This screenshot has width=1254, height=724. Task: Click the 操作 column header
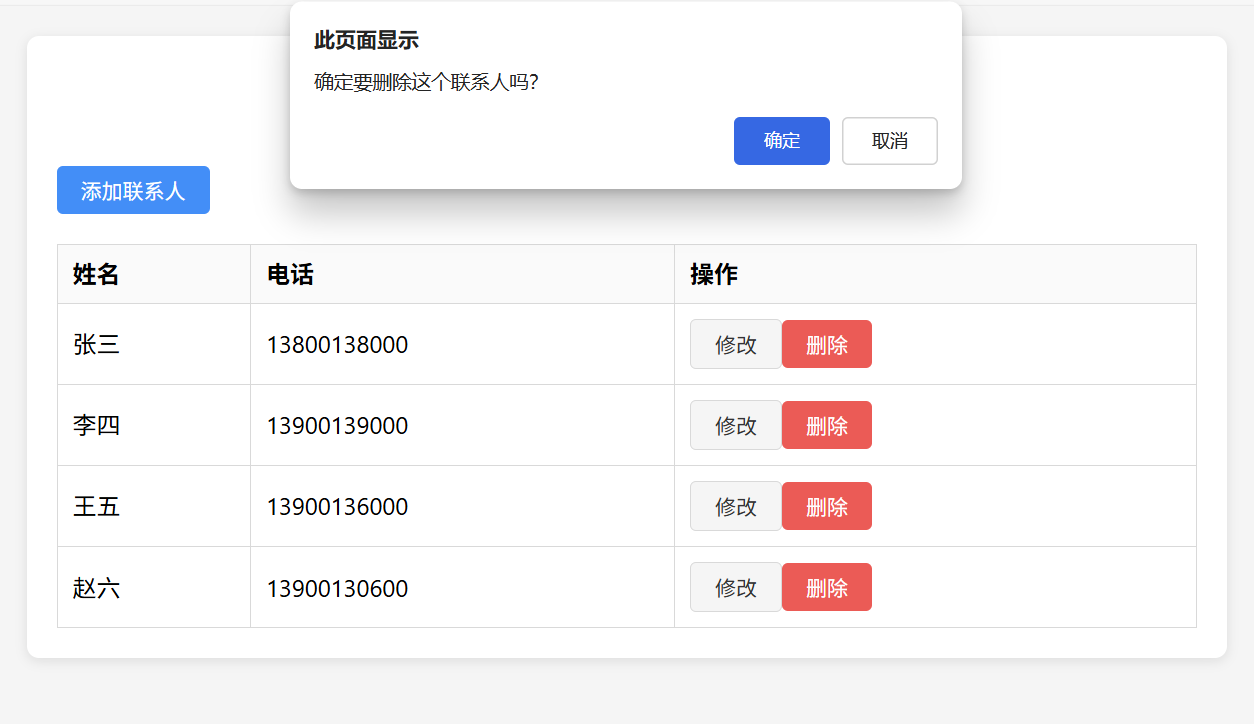935,274
